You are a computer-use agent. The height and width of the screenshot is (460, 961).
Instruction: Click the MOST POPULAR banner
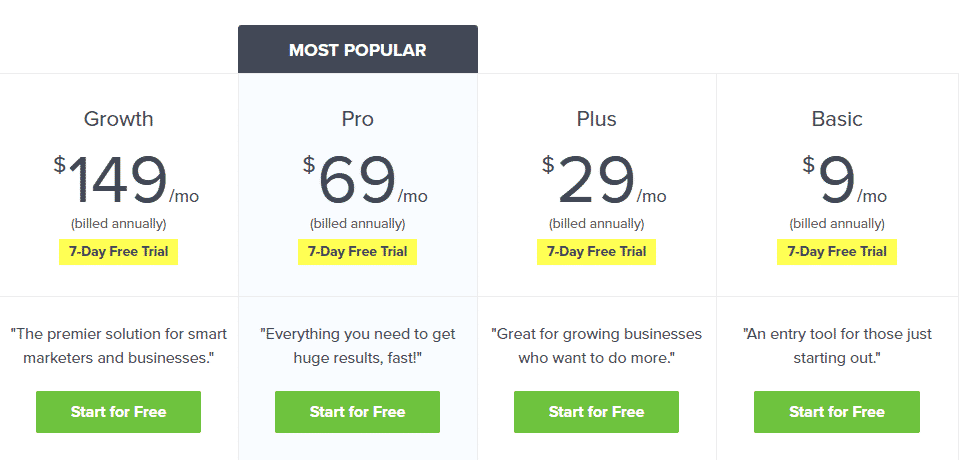click(x=357, y=50)
